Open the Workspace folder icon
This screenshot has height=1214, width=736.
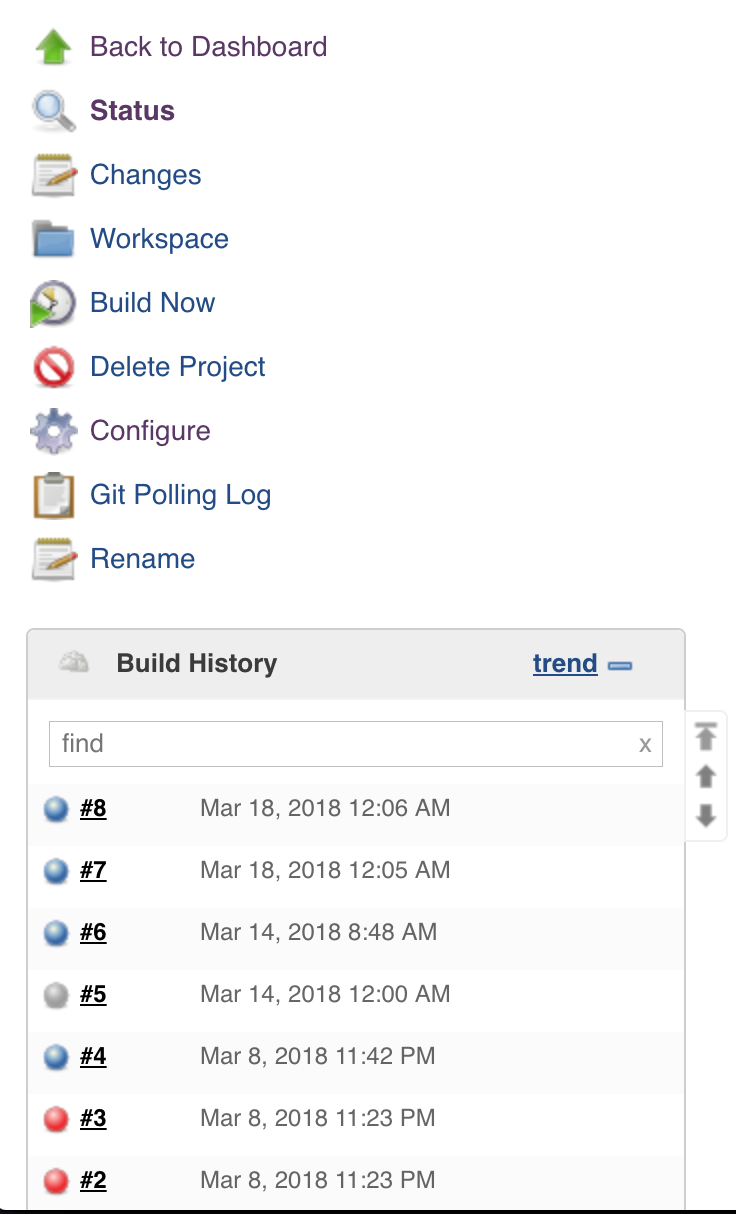[x=53, y=239]
